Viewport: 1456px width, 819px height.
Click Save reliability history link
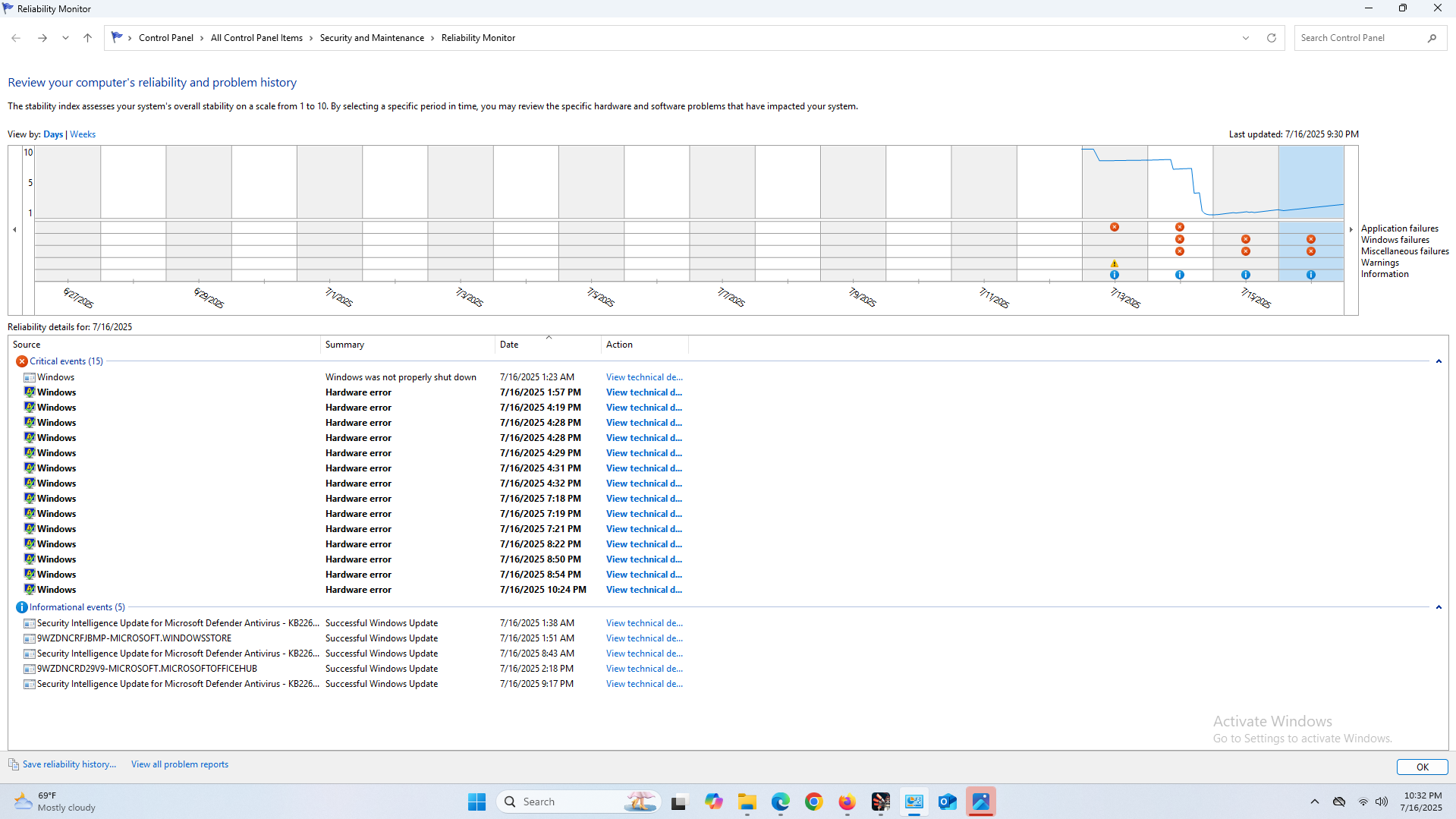pos(69,764)
